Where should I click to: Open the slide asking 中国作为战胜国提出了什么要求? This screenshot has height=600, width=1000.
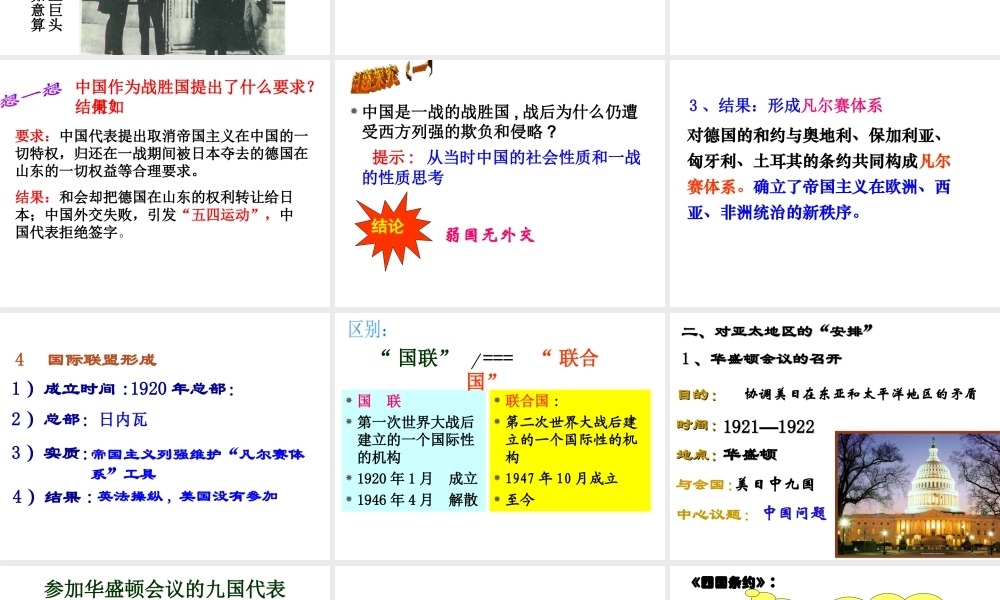(165, 183)
